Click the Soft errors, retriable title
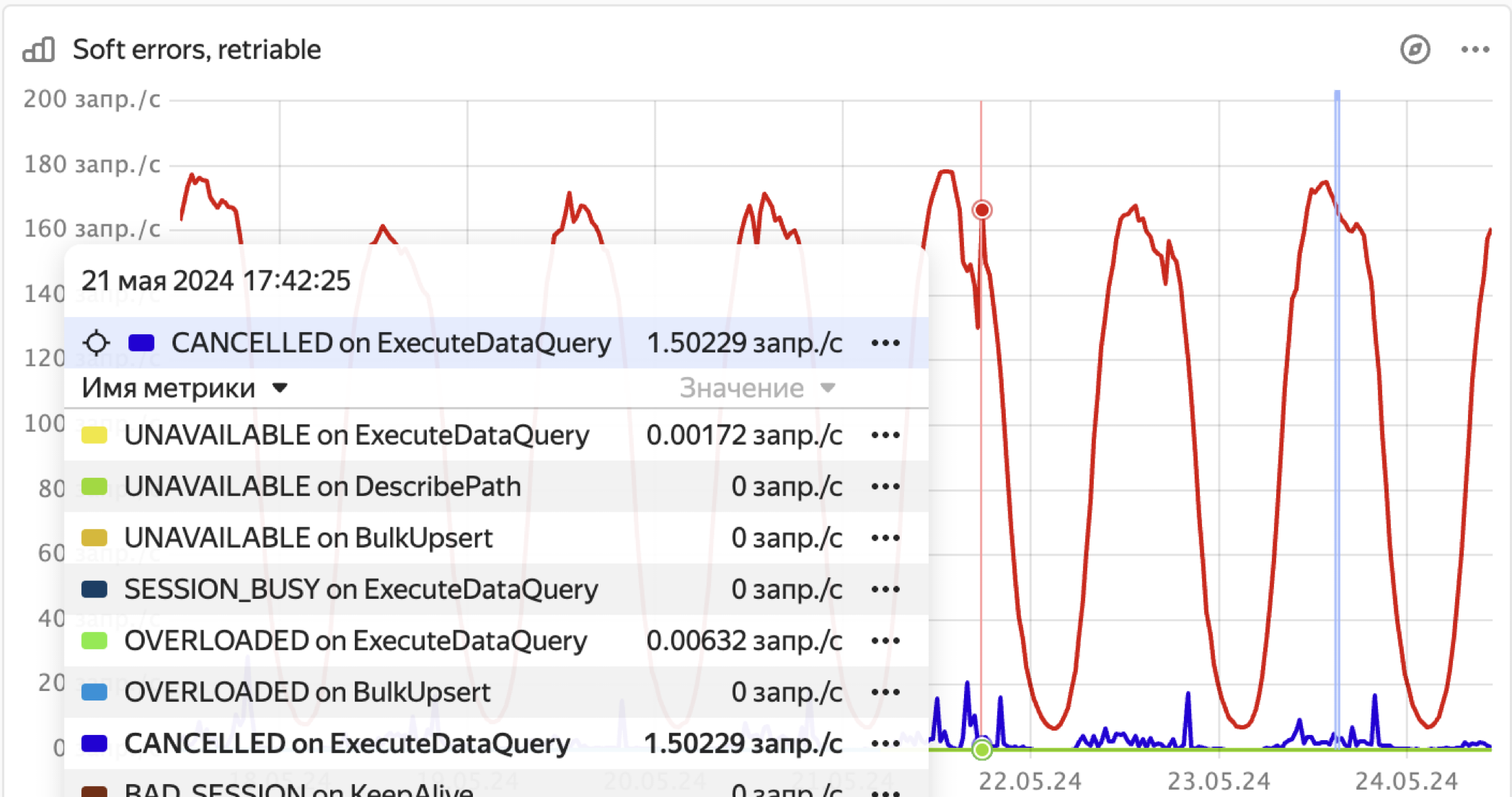This screenshot has width=1512, height=797. click(196, 50)
